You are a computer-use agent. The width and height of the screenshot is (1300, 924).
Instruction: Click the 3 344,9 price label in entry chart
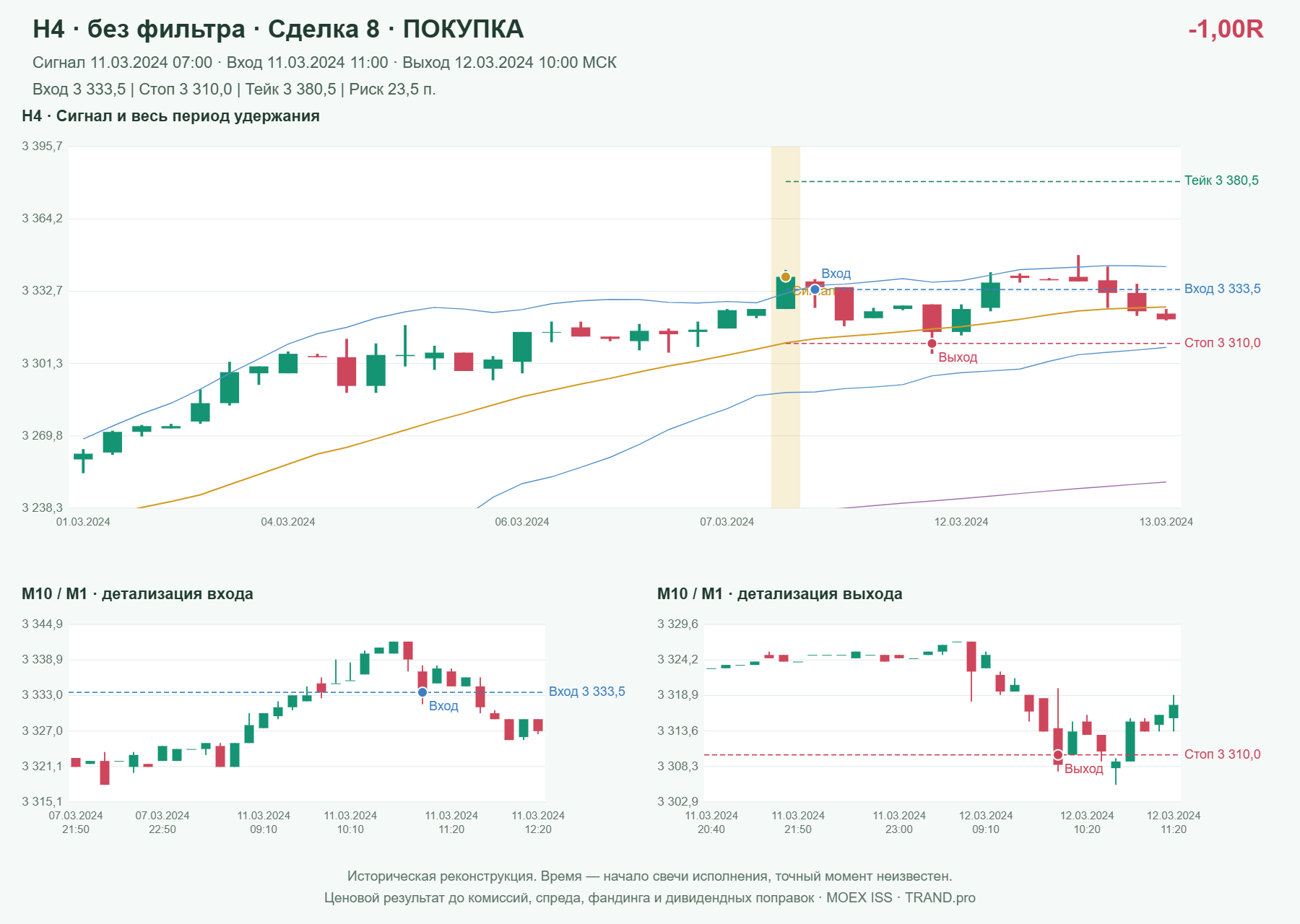(x=42, y=624)
